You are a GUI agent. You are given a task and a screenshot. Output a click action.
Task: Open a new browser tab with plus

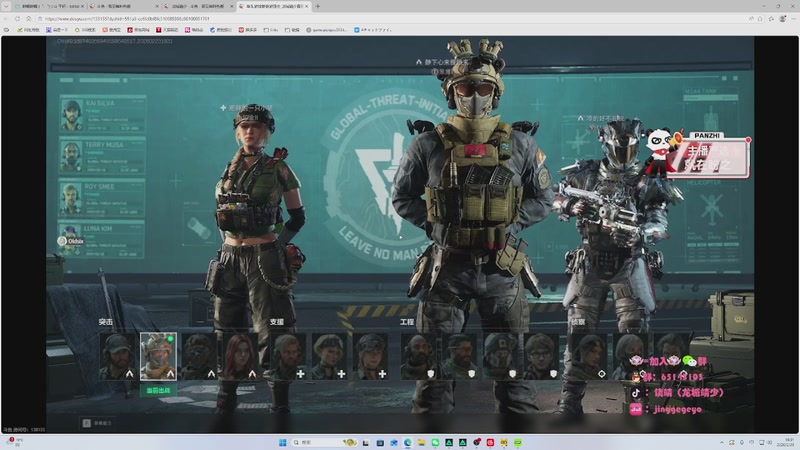tap(317, 6)
